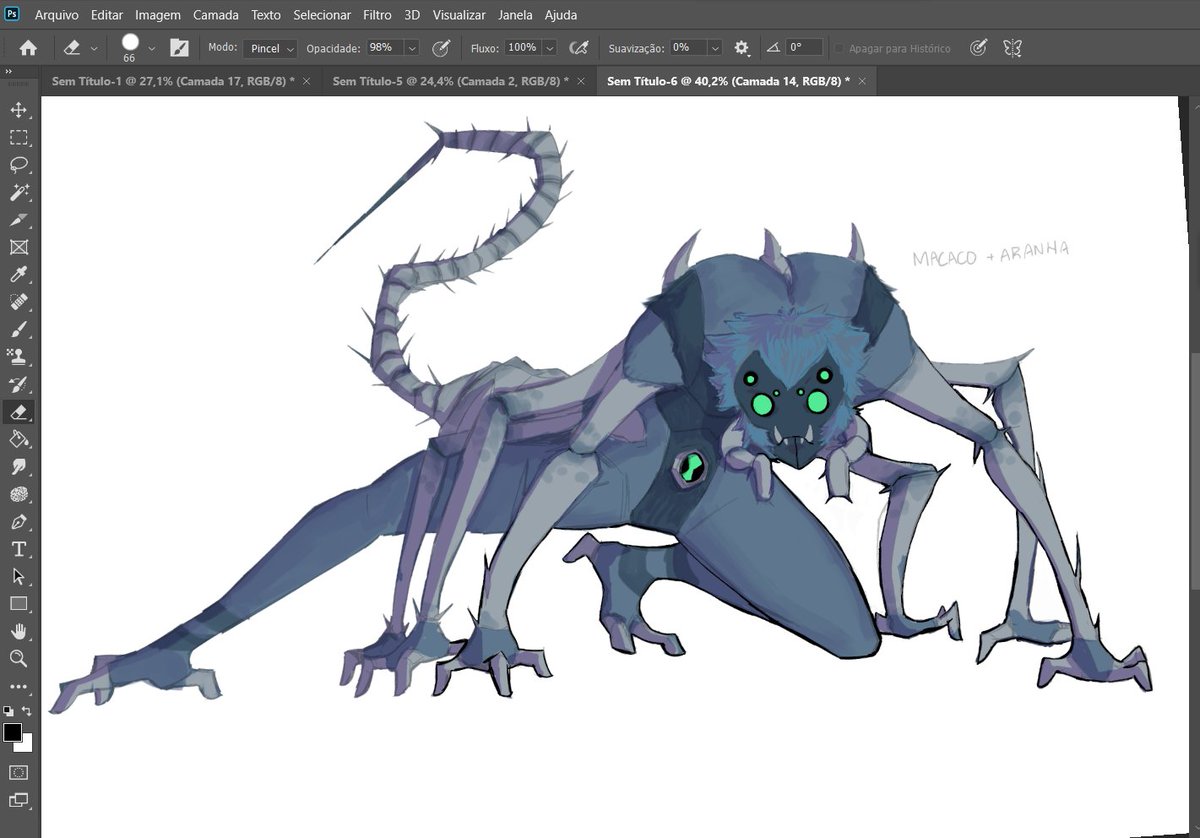Click the black foreground color swatch
1200x838 pixels.
[13, 733]
